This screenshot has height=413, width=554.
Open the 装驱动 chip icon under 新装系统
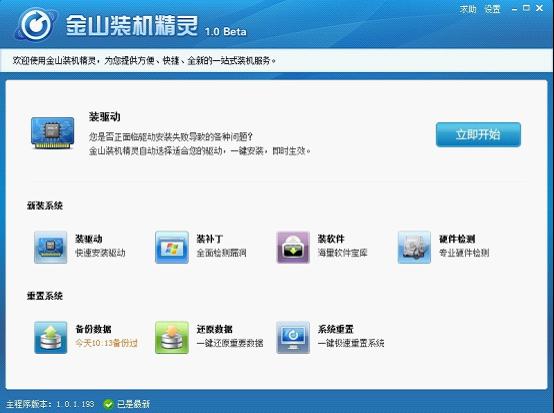coord(51,247)
